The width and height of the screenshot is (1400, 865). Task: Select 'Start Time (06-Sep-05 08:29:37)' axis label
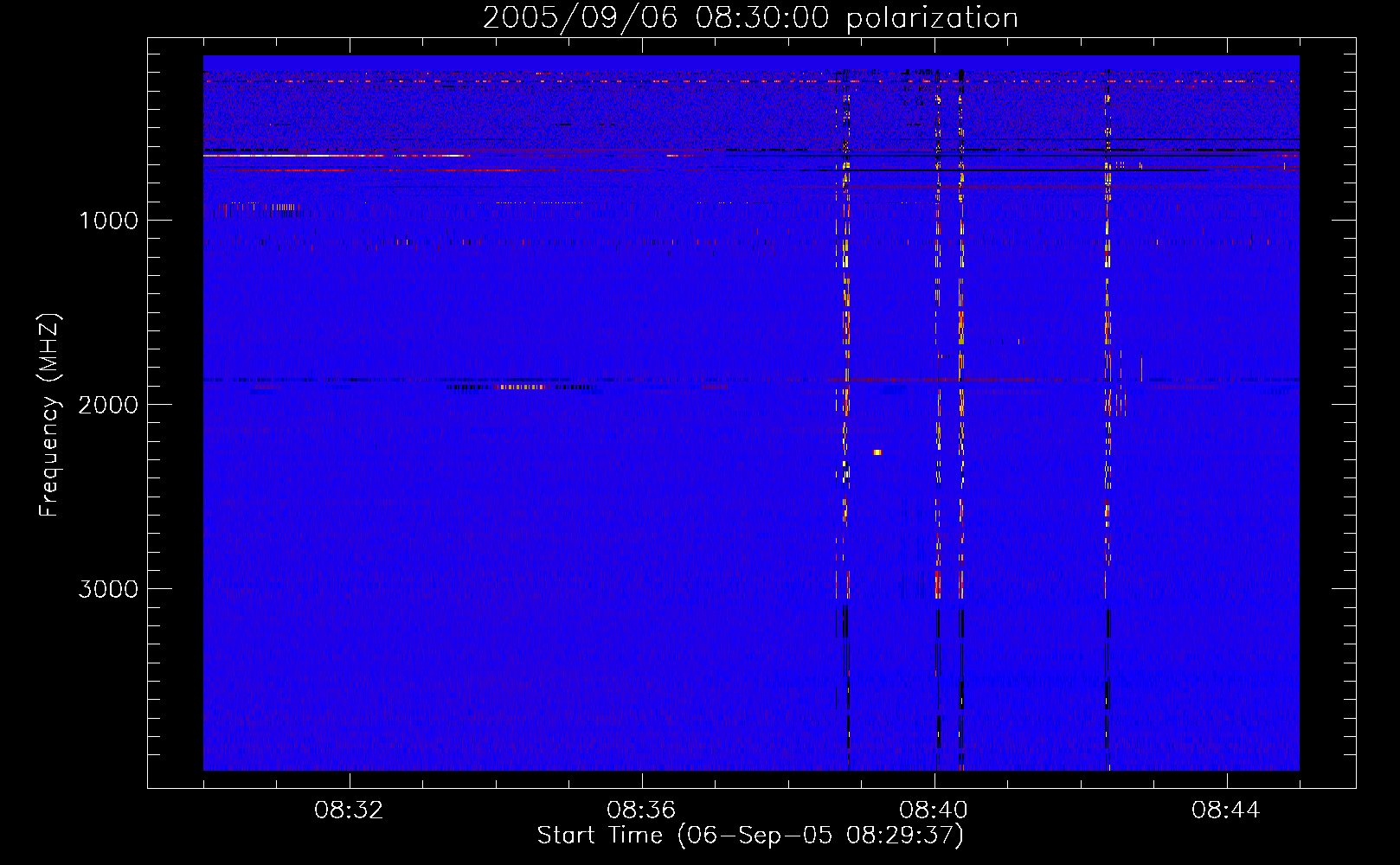click(750, 836)
